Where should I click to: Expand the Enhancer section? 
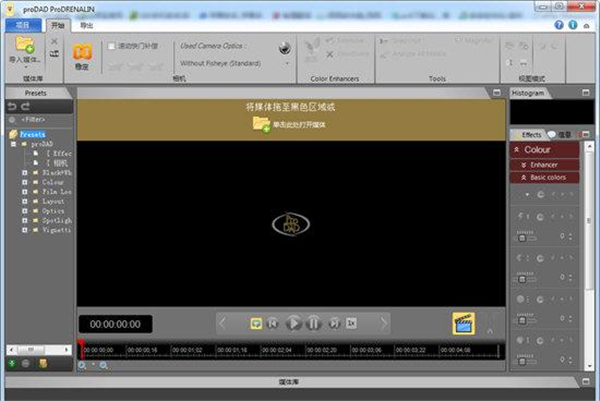[x=517, y=164]
